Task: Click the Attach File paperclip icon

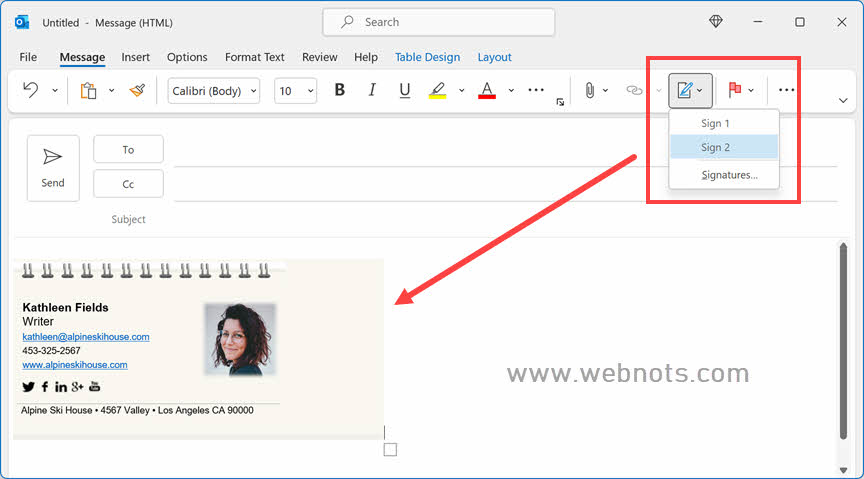Action: point(590,90)
